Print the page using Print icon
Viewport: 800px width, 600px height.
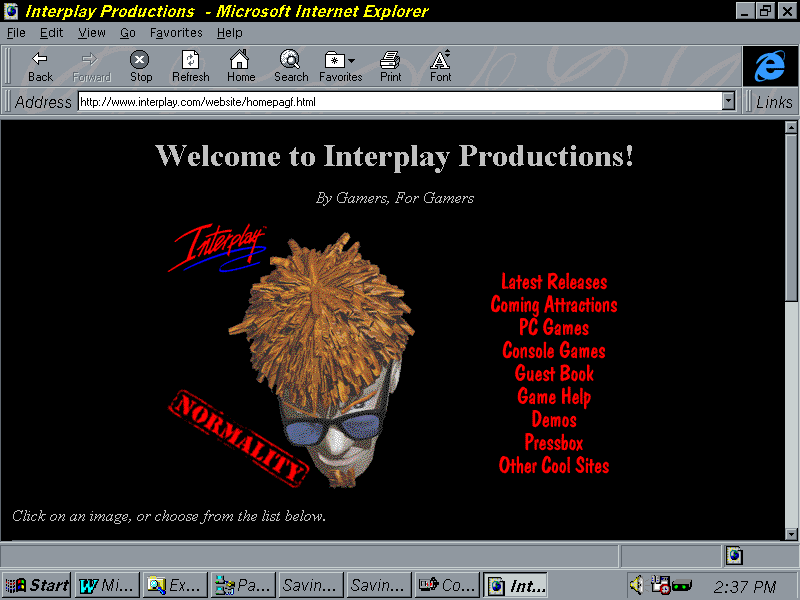(x=390, y=66)
